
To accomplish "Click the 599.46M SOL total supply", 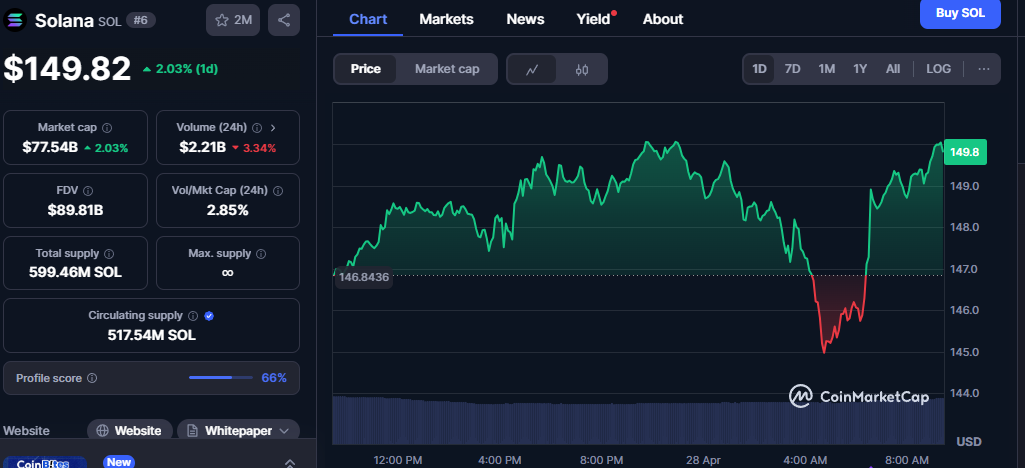I will [75, 273].
